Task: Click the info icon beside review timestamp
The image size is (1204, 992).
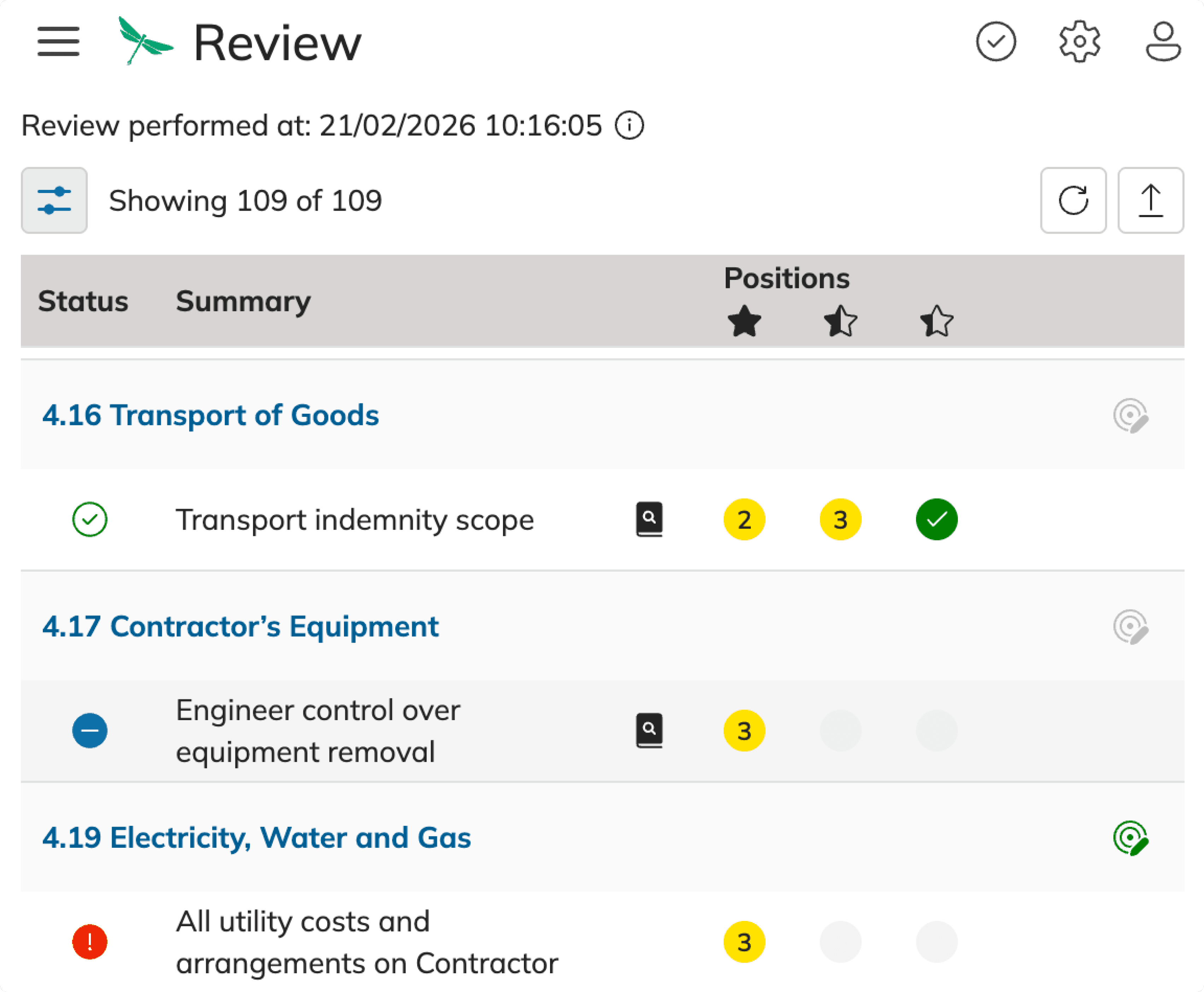Action: [629, 125]
